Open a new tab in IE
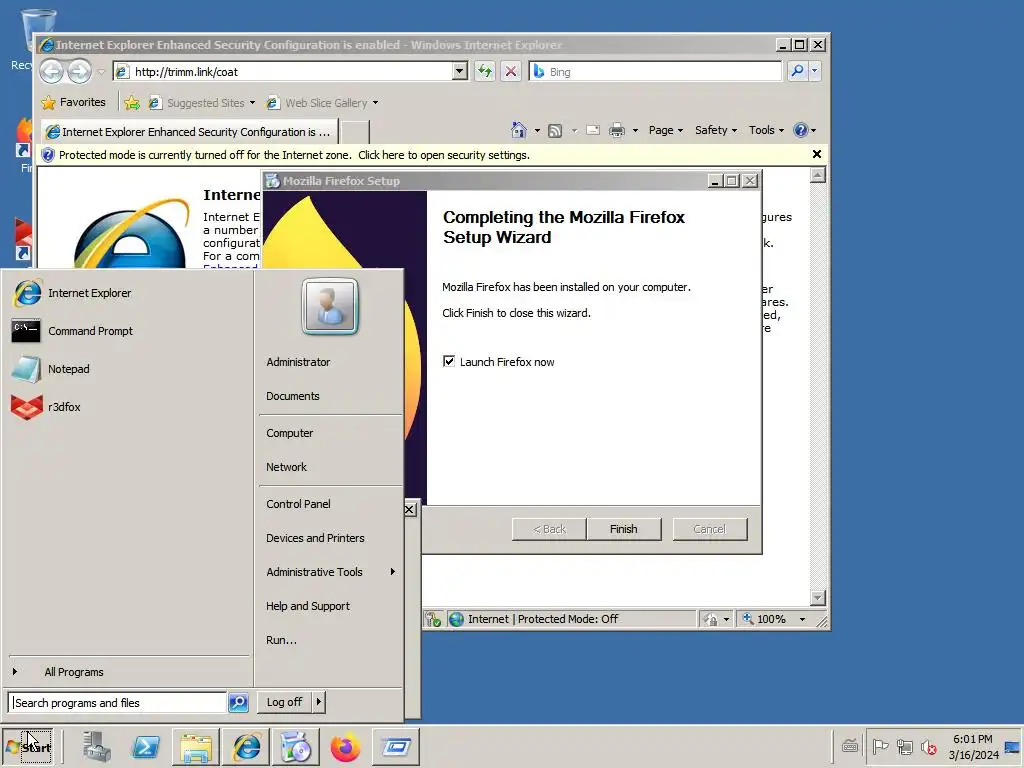Viewport: 1024px width, 768px height. point(355,132)
